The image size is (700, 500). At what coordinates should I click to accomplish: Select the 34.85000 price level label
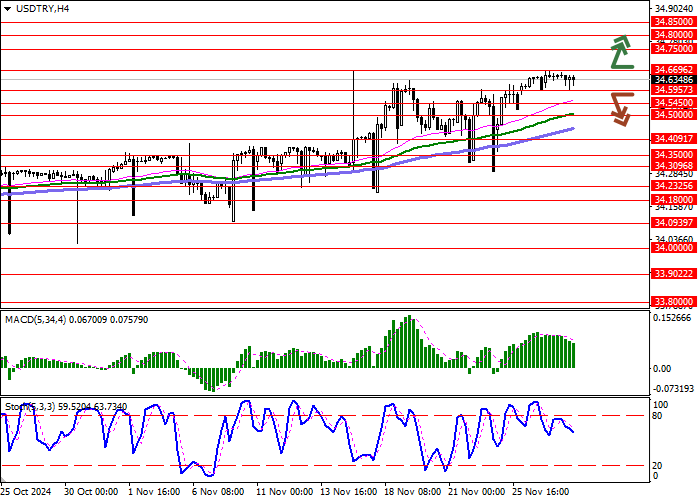(674, 22)
